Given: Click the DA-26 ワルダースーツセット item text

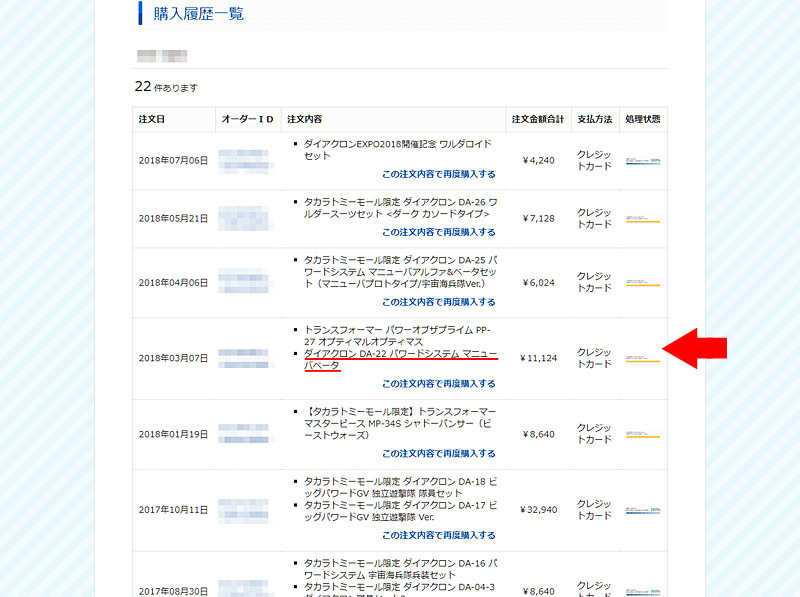Looking at the screenshot, I should pyautogui.click(x=401, y=208).
